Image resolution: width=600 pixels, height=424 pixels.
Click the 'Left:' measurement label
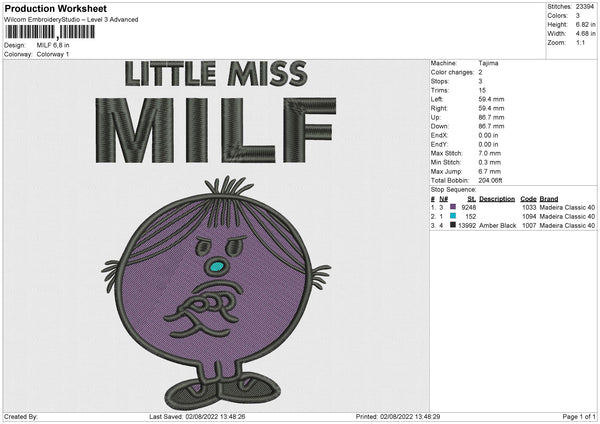pos(437,99)
